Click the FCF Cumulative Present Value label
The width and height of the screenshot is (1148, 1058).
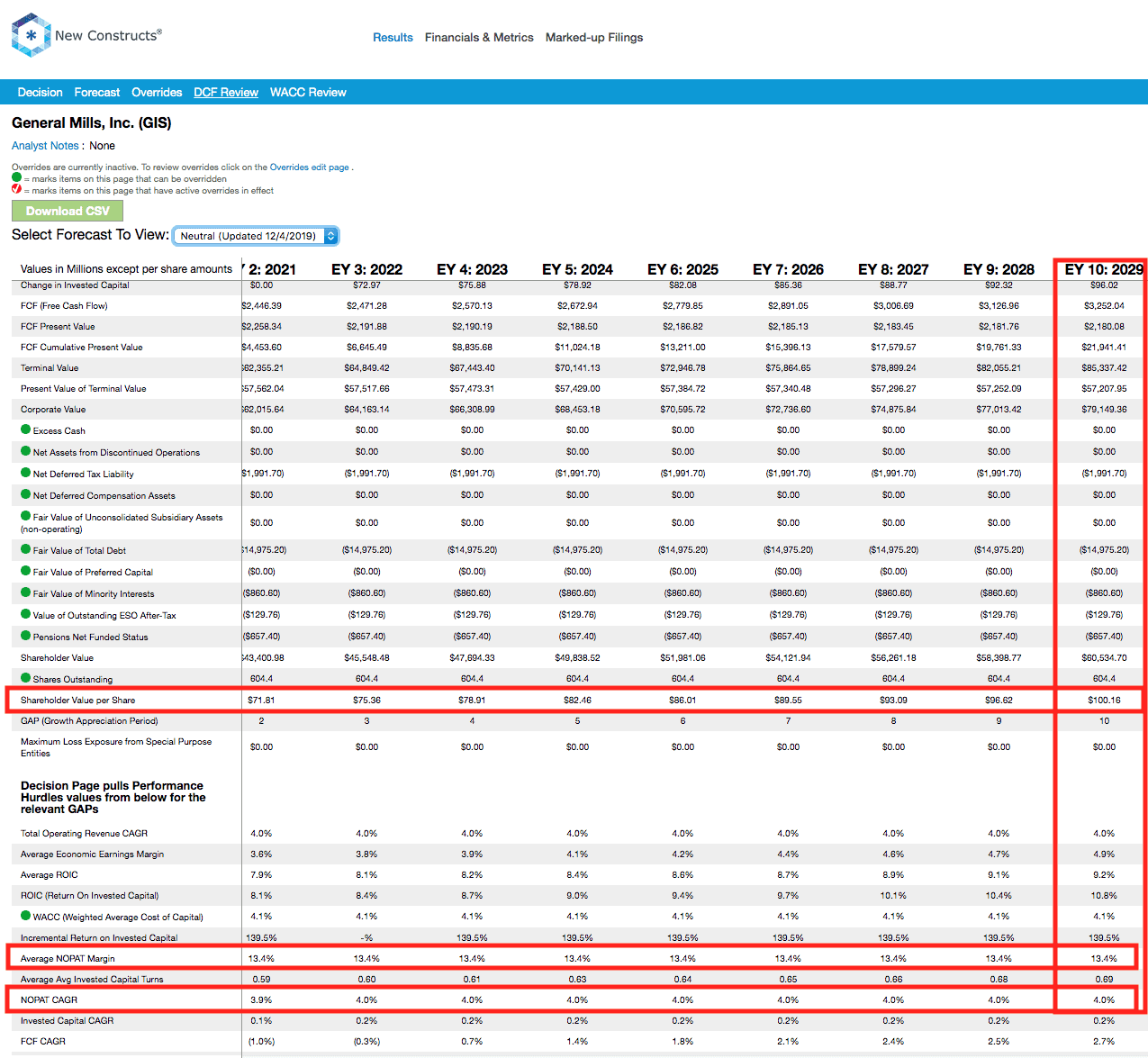pos(82,347)
